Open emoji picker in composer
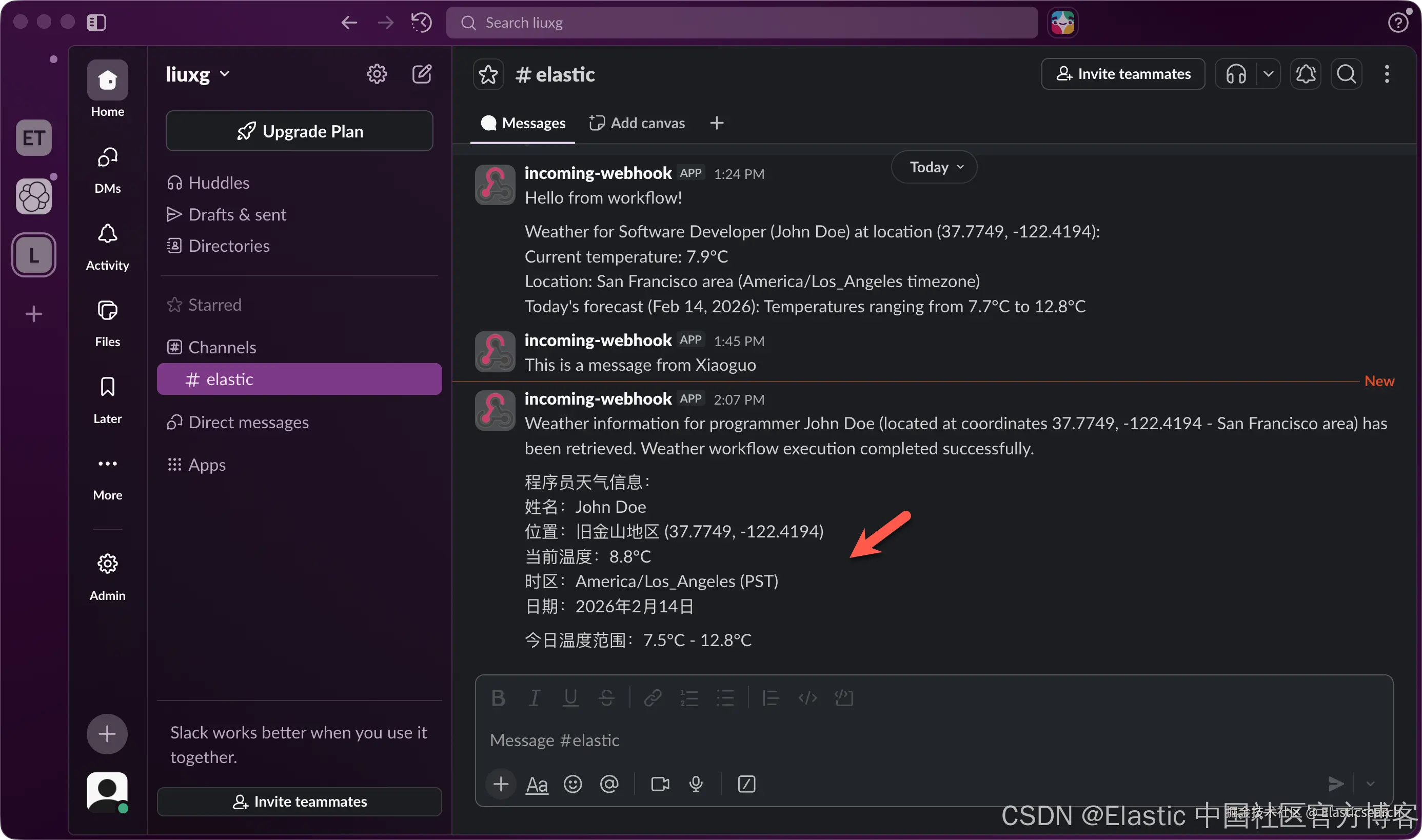The image size is (1422, 840). (x=572, y=784)
